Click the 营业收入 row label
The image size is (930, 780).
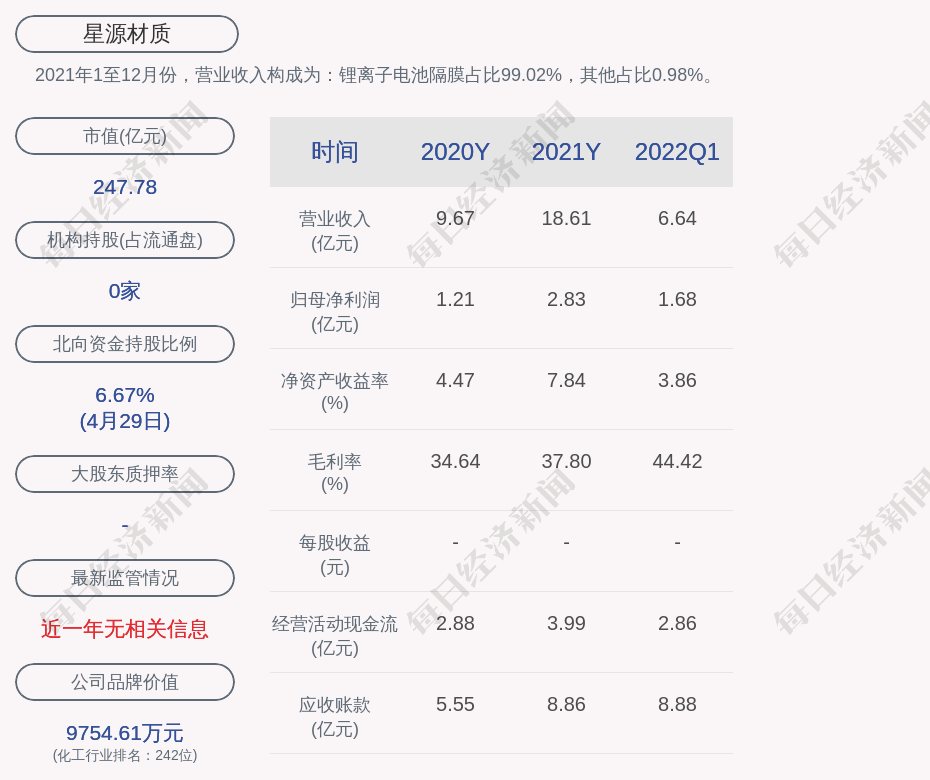[x=334, y=230]
